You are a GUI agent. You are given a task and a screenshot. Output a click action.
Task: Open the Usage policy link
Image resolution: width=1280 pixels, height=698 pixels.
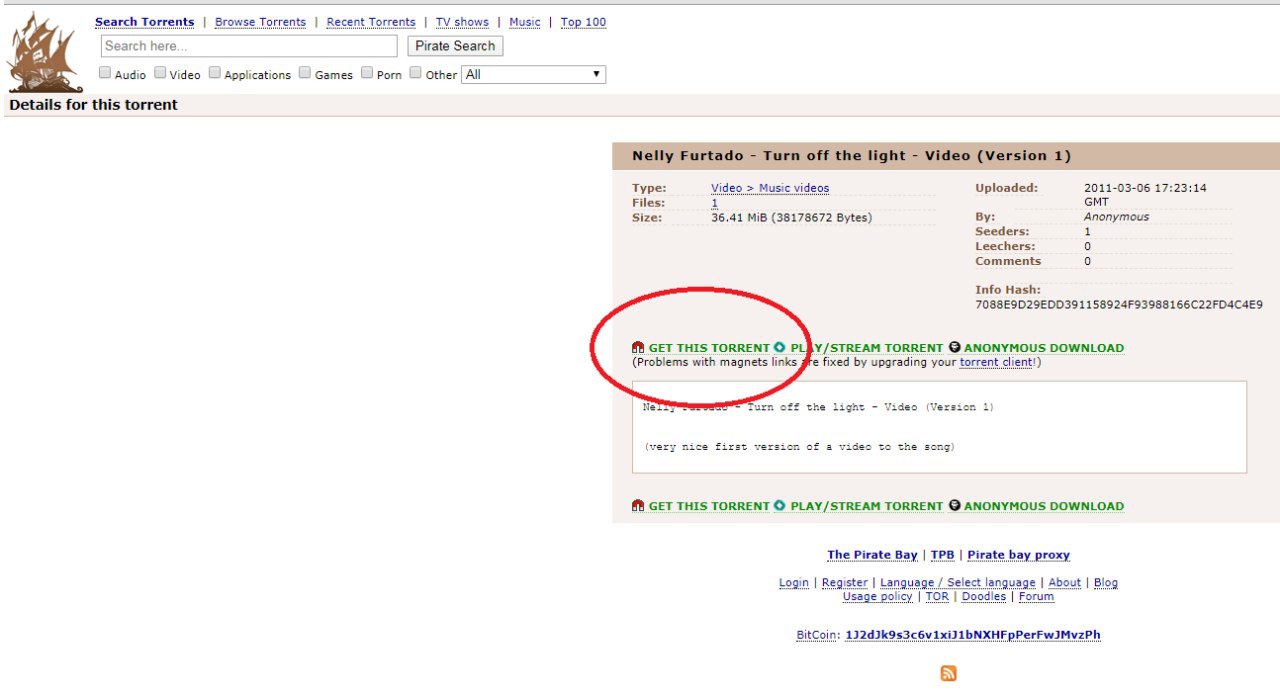click(878, 597)
